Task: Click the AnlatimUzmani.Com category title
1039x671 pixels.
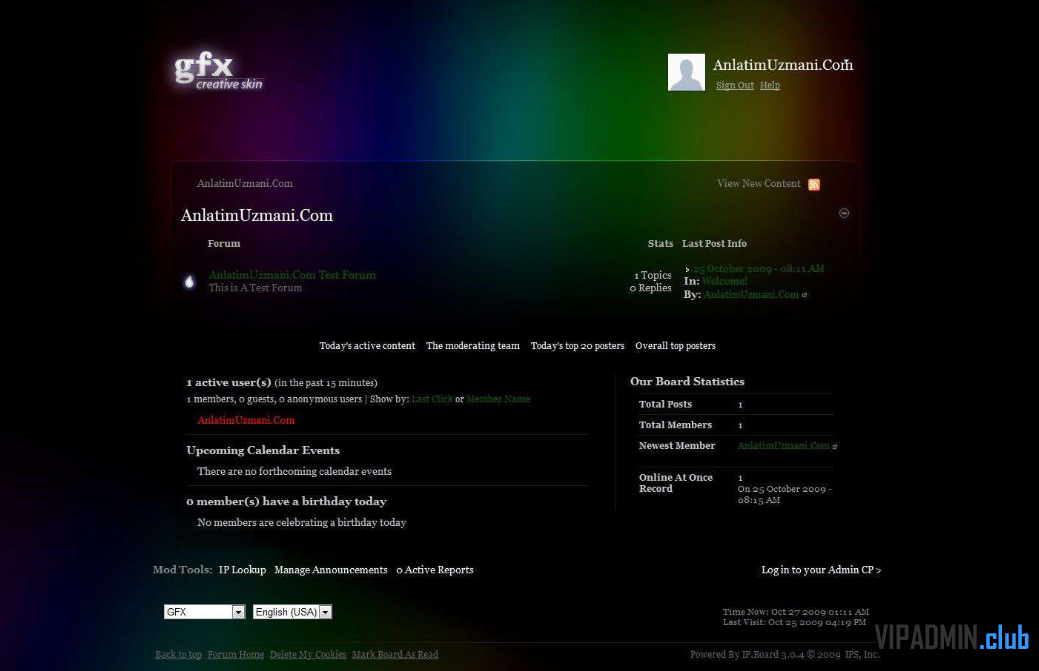Action: coord(257,215)
